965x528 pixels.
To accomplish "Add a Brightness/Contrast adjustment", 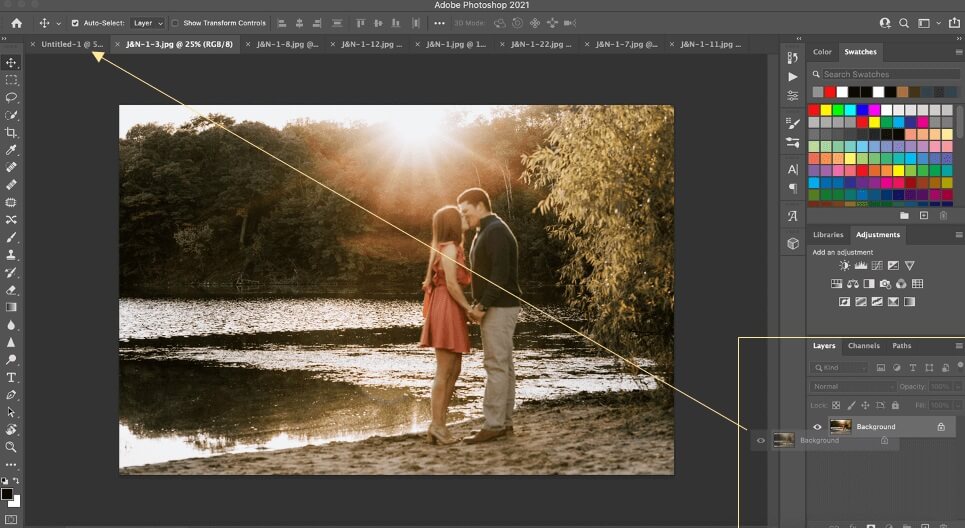I will click(845, 266).
